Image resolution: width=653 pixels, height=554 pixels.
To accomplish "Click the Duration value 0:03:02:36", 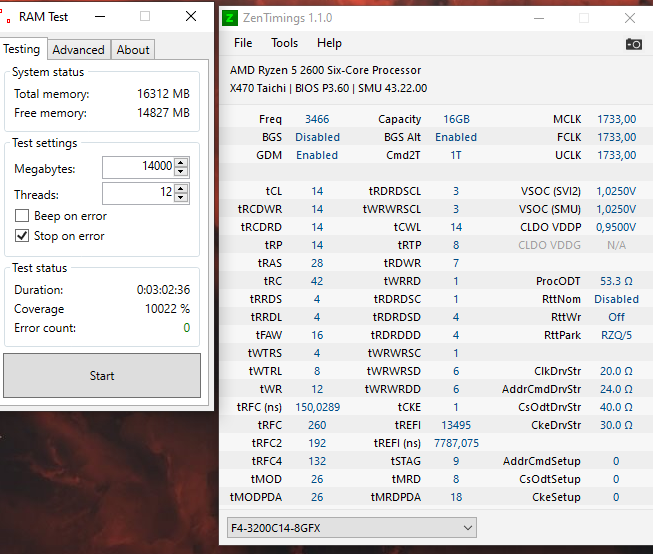I will pyautogui.click(x=163, y=289).
